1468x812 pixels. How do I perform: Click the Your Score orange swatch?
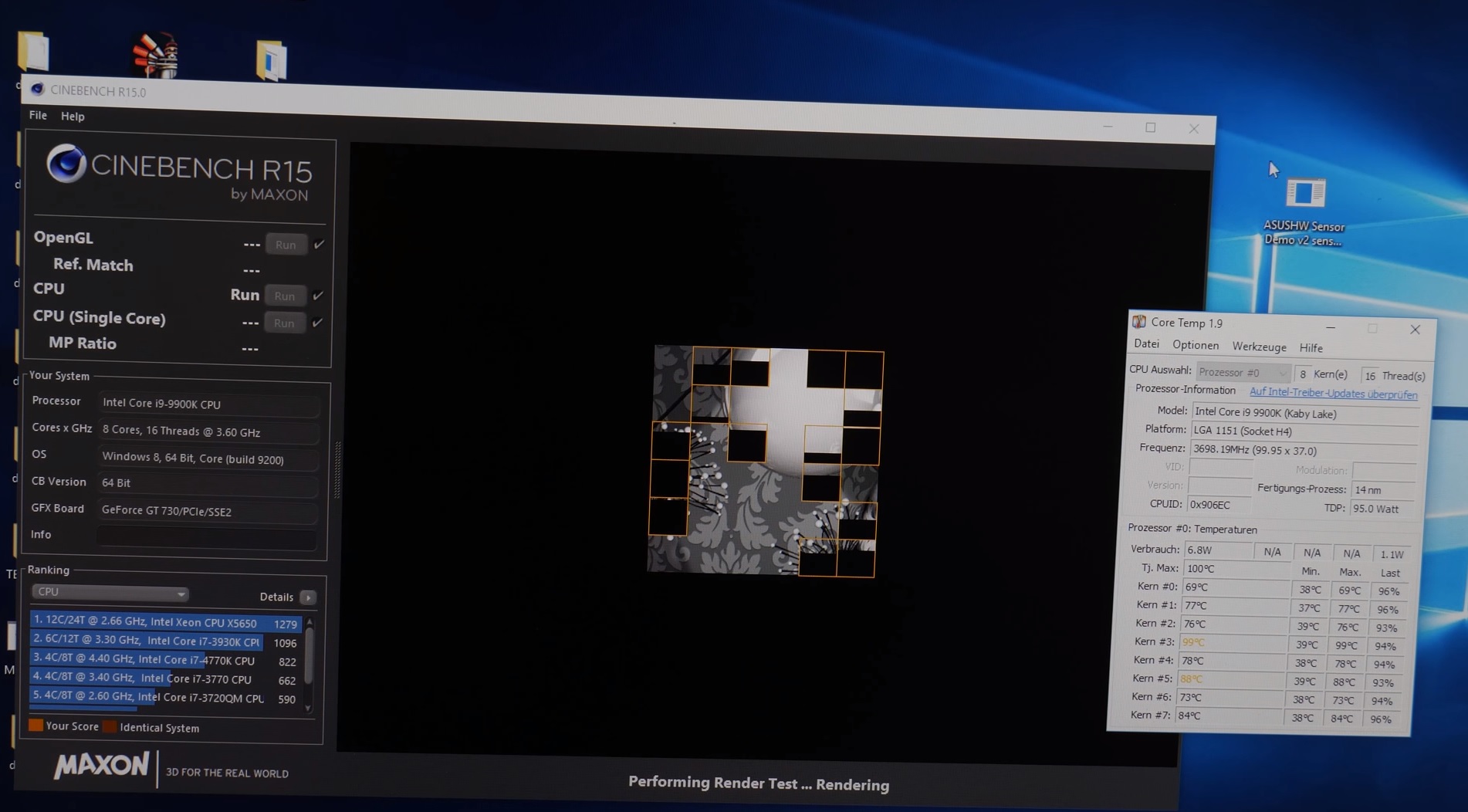tap(36, 726)
